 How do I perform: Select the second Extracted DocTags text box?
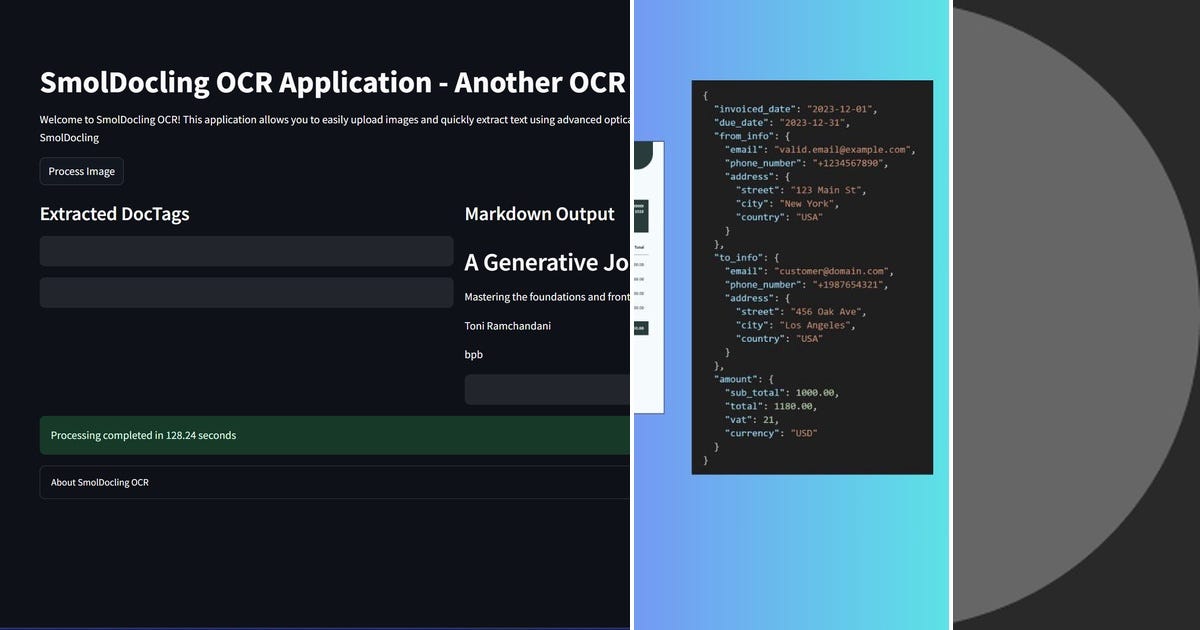click(245, 292)
